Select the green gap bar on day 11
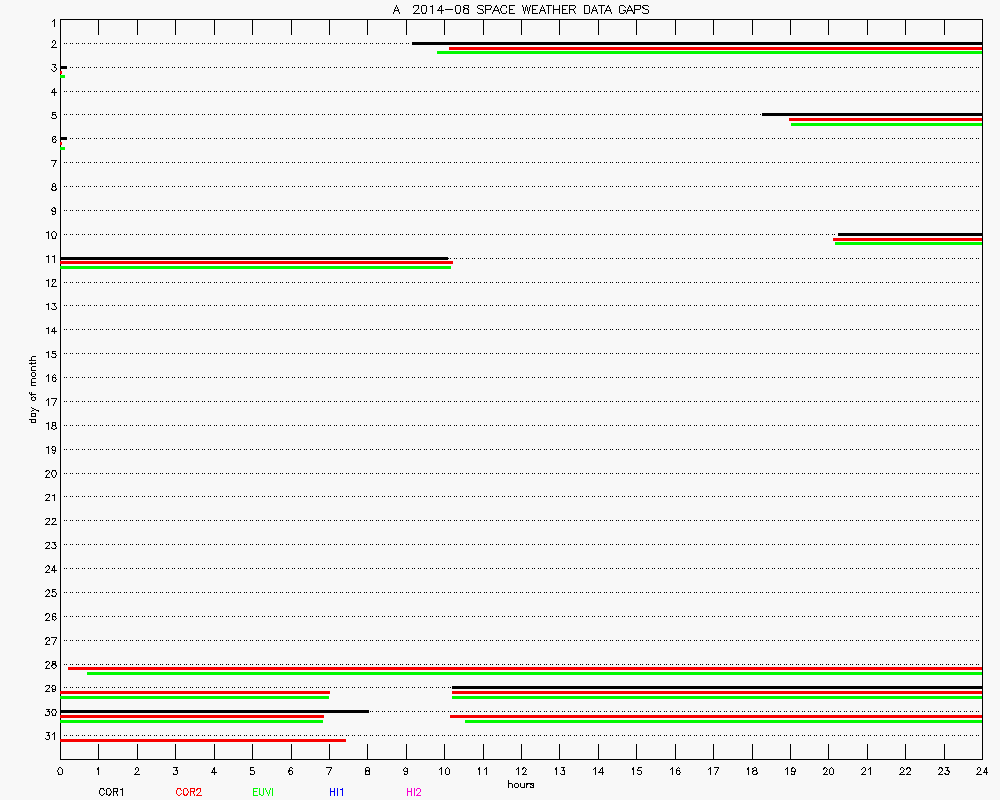The height and width of the screenshot is (800, 1000). coord(255,268)
